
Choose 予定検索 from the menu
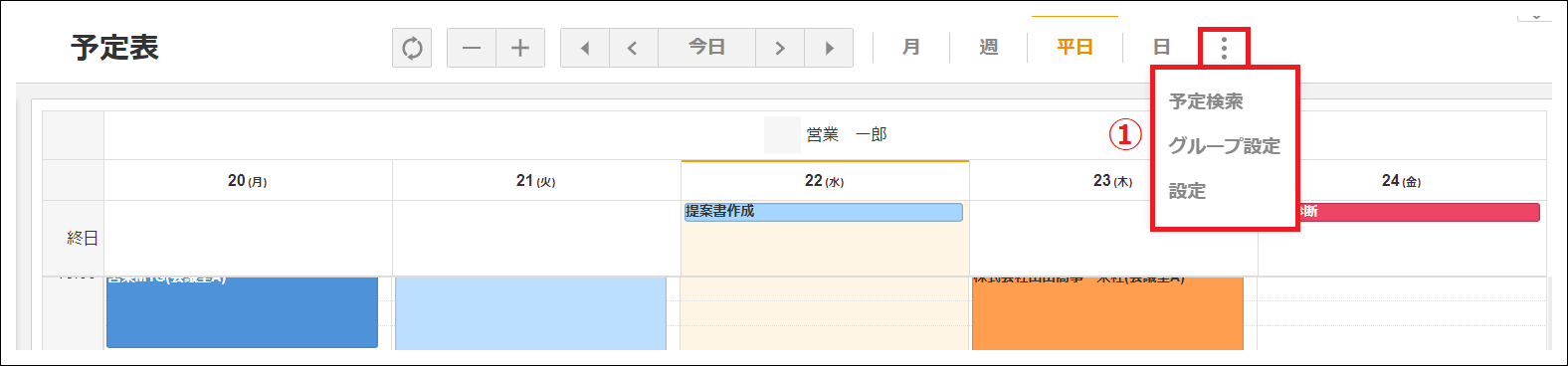click(x=1206, y=101)
